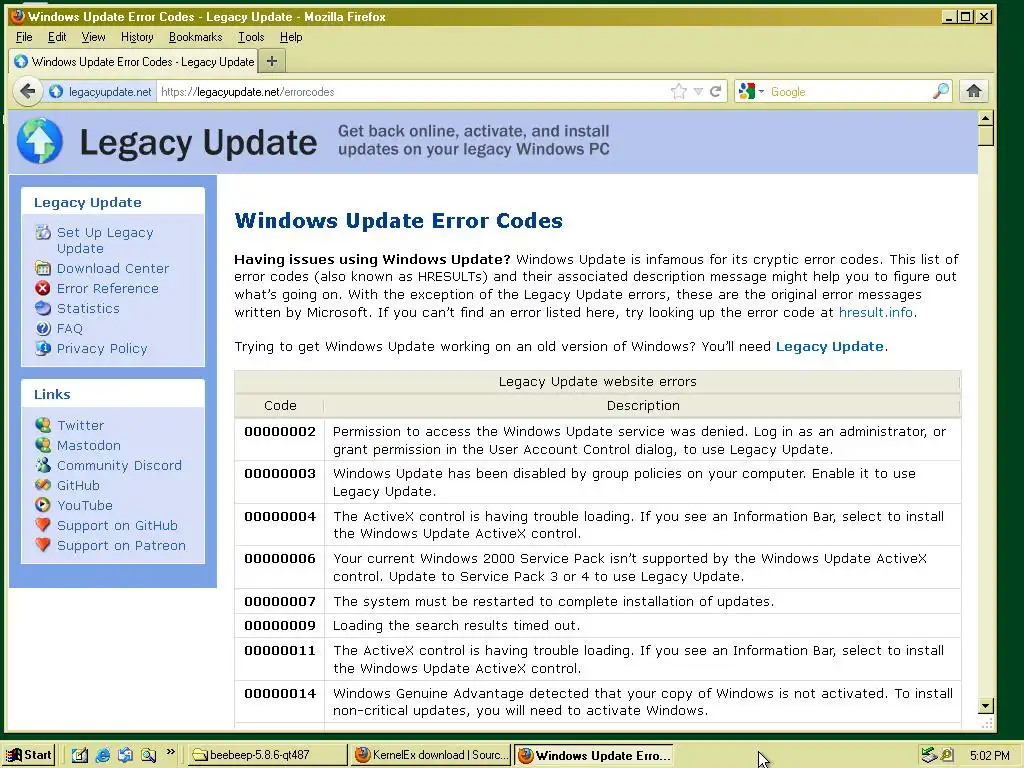Open the Set Up Legacy Update link
The height and width of the screenshot is (768, 1024).
pos(105,240)
